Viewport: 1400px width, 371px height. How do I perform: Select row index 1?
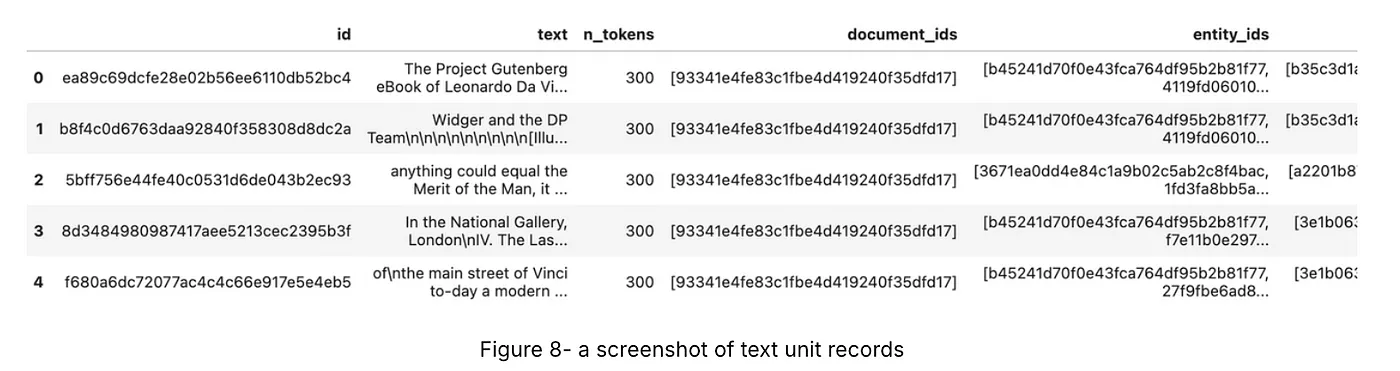coord(38,129)
